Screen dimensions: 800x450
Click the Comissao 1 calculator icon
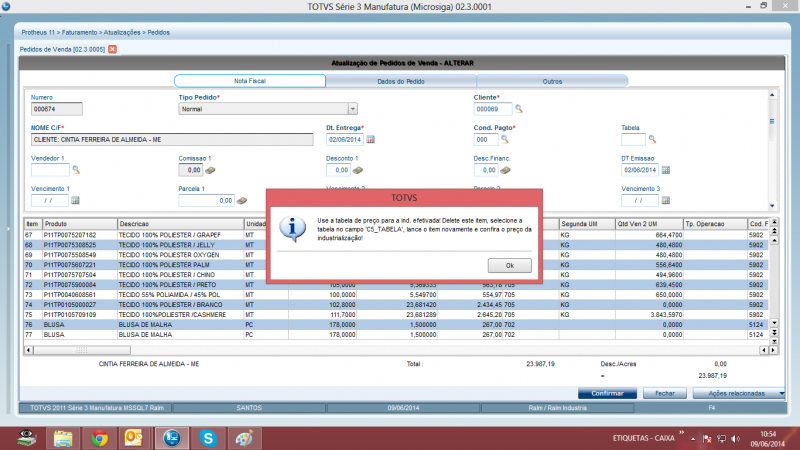[x=210, y=170]
